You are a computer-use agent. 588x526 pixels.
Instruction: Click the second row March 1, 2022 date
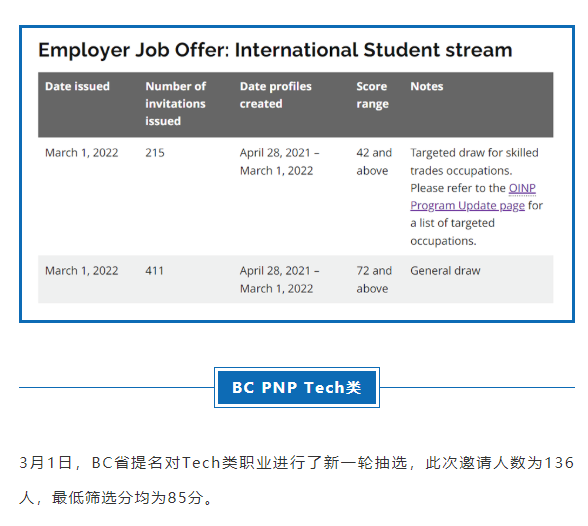[81, 270]
